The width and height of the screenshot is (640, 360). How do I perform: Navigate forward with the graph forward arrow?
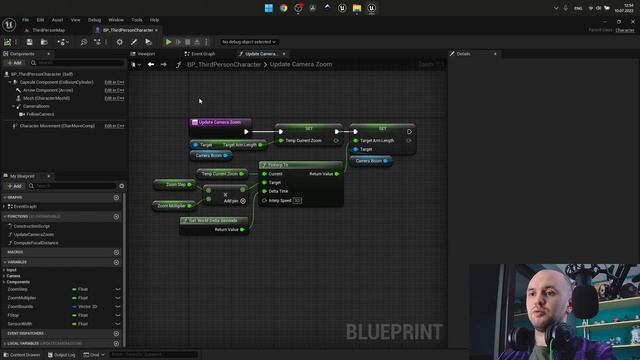(164, 64)
